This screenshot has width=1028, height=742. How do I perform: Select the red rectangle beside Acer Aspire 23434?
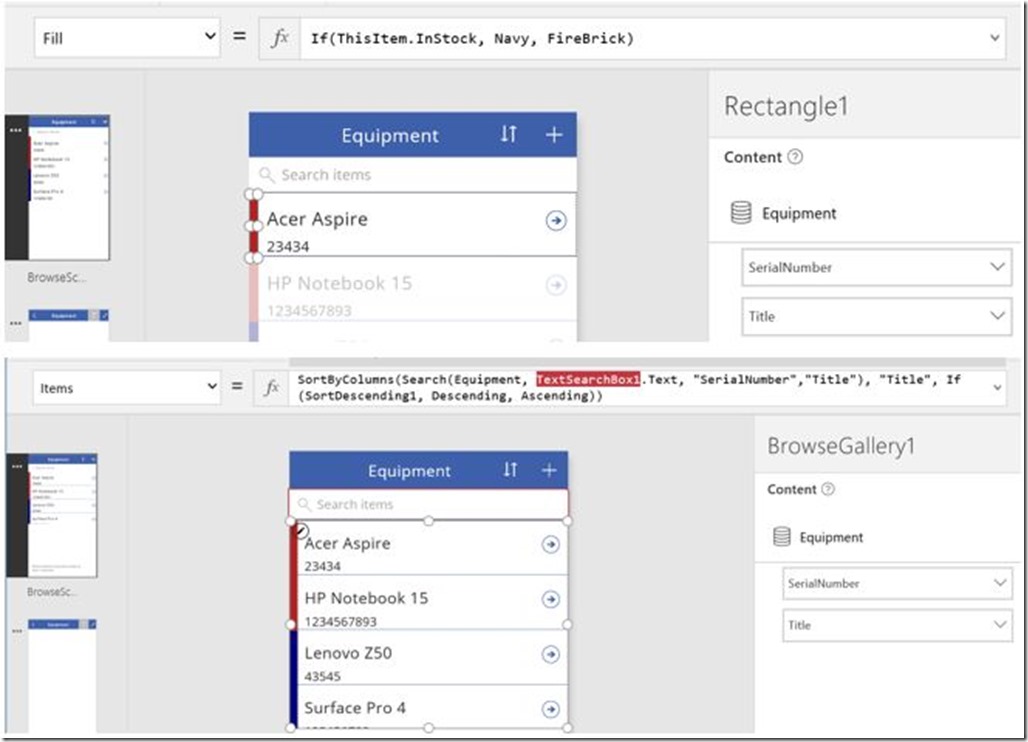255,225
